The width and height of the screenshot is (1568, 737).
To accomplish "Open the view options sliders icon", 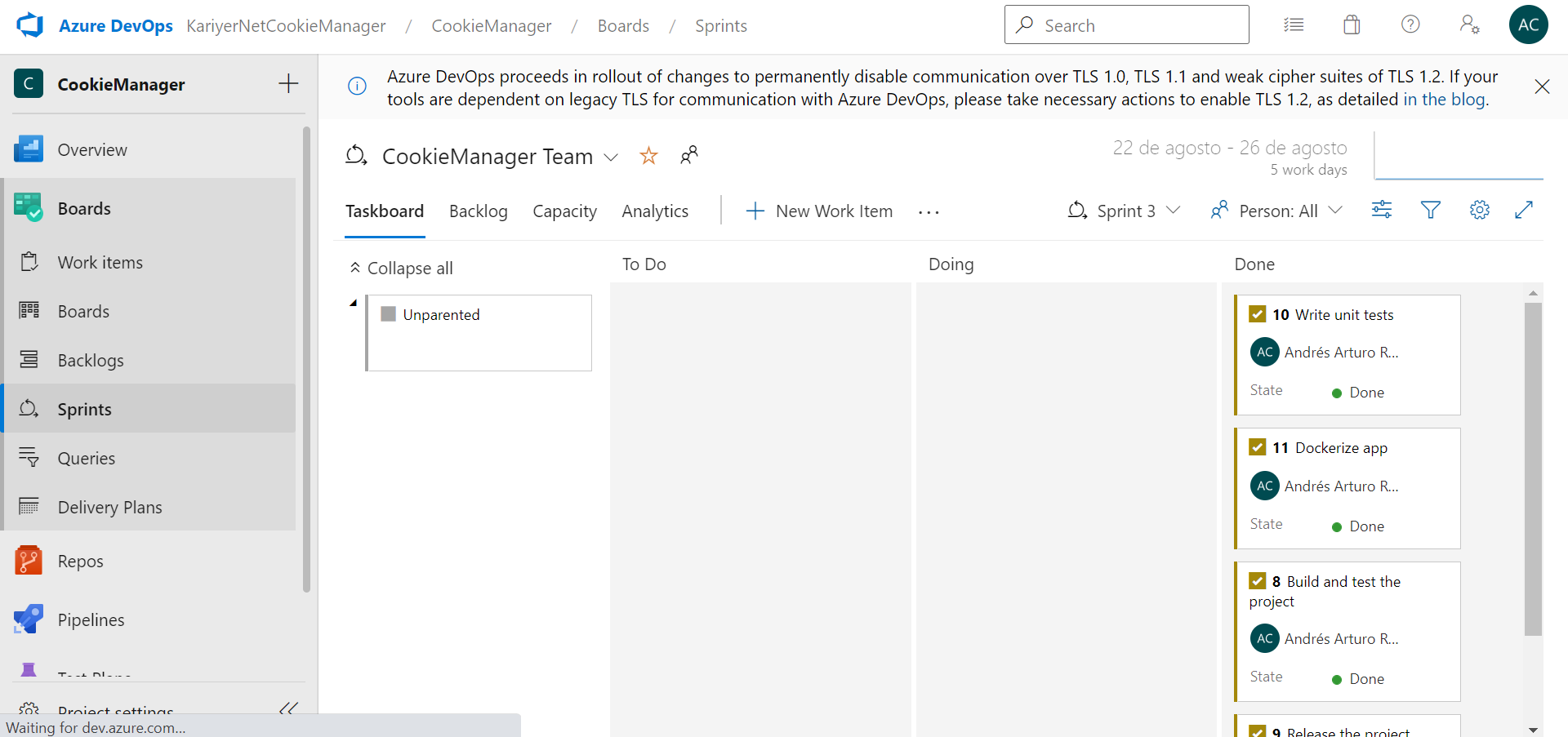I will [1382, 210].
